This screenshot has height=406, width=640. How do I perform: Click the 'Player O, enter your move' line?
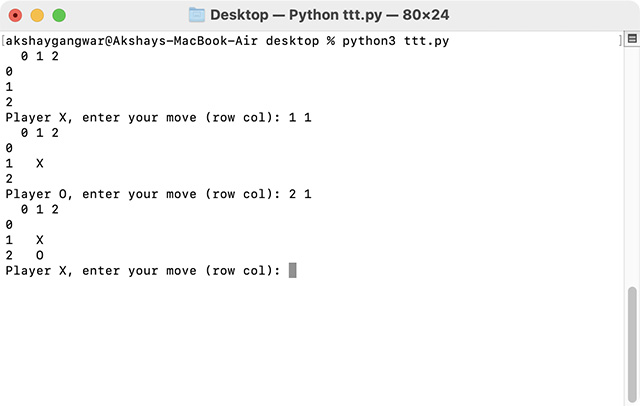pos(158,194)
